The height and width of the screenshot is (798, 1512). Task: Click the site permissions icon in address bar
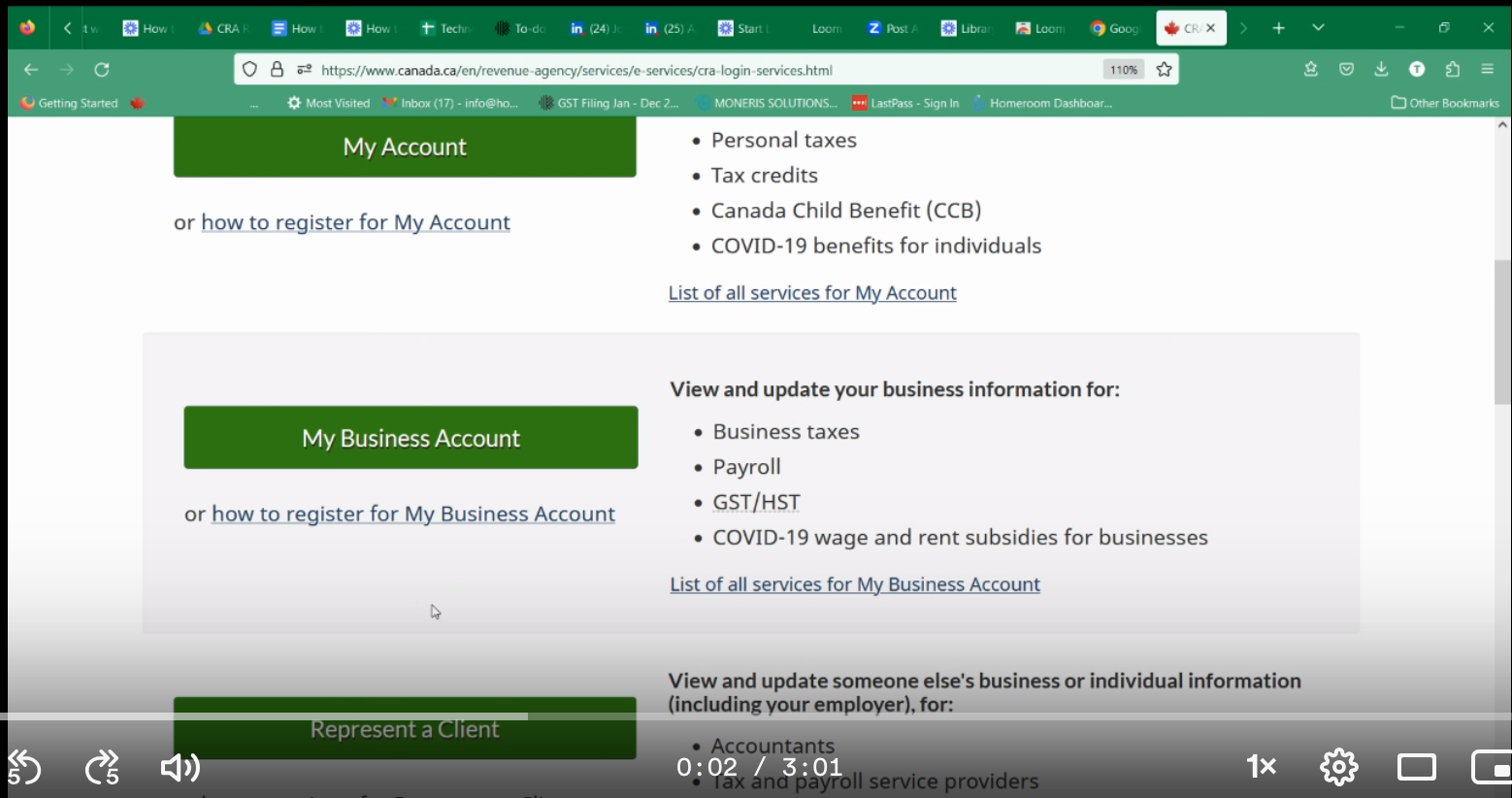[305, 70]
